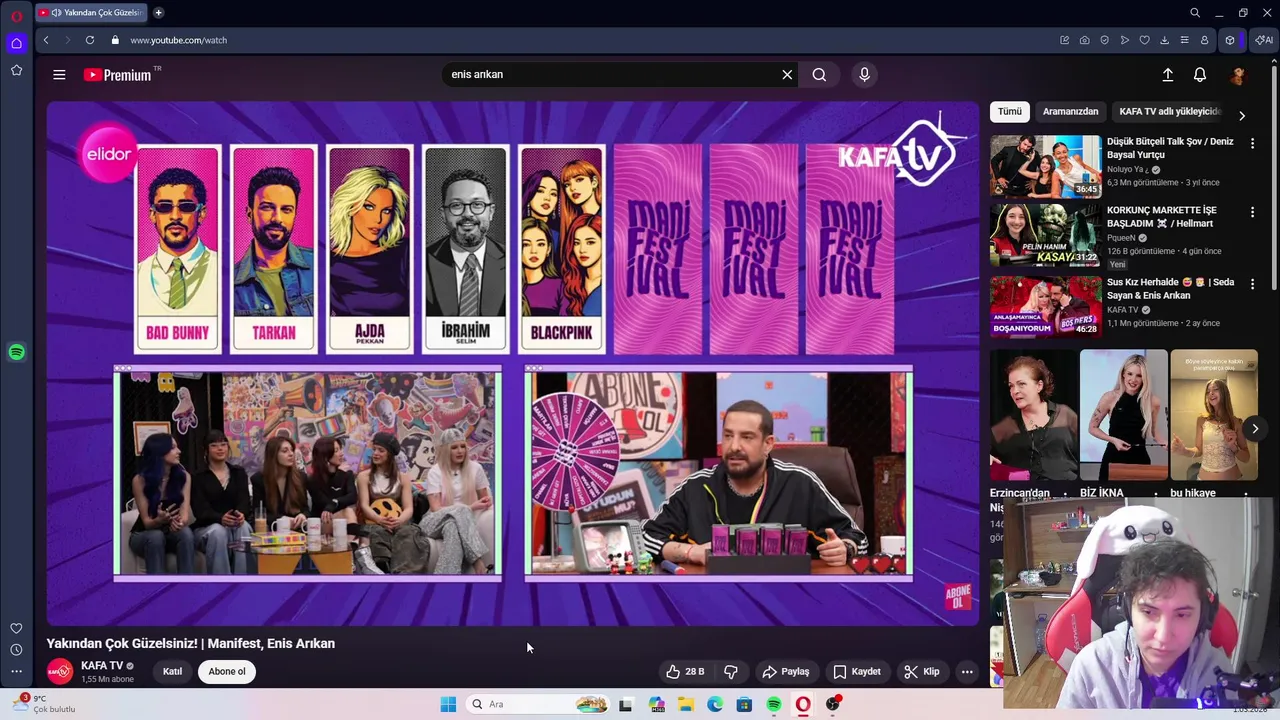Open the Opera main menu logo
Viewport: 1280px width, 720px height.
click(x=16, y=16)
